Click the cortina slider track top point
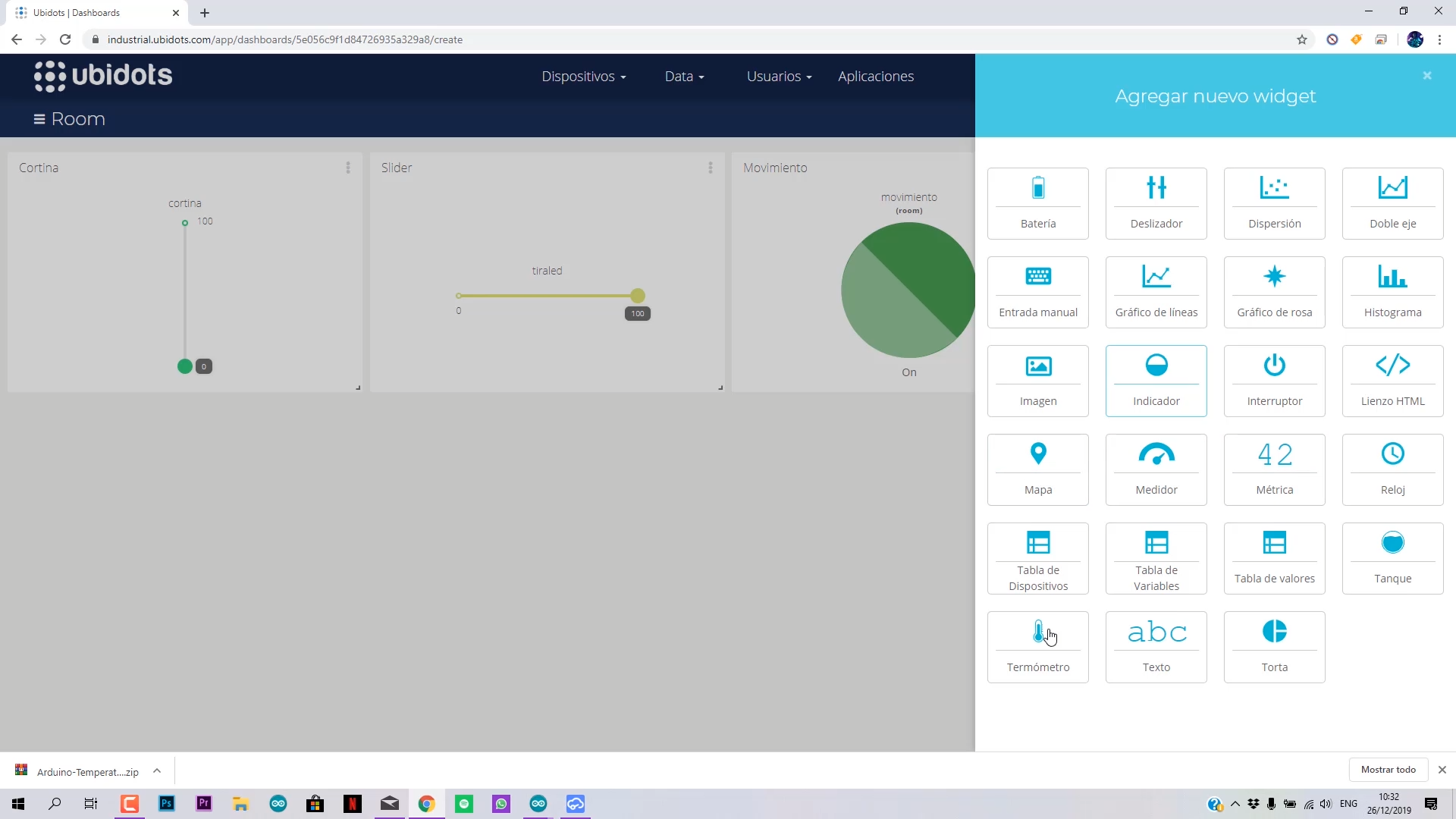The width and height of the screenshot is (1456, 819). pyautogui.click(x=184, y=223)
